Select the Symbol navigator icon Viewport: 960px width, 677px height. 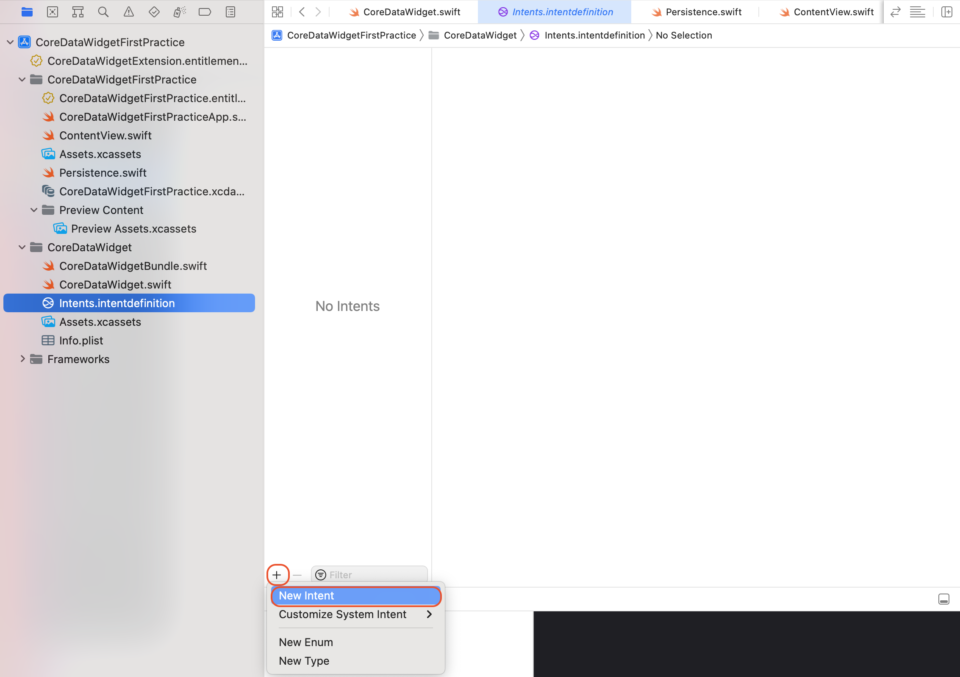click(77, 12)
